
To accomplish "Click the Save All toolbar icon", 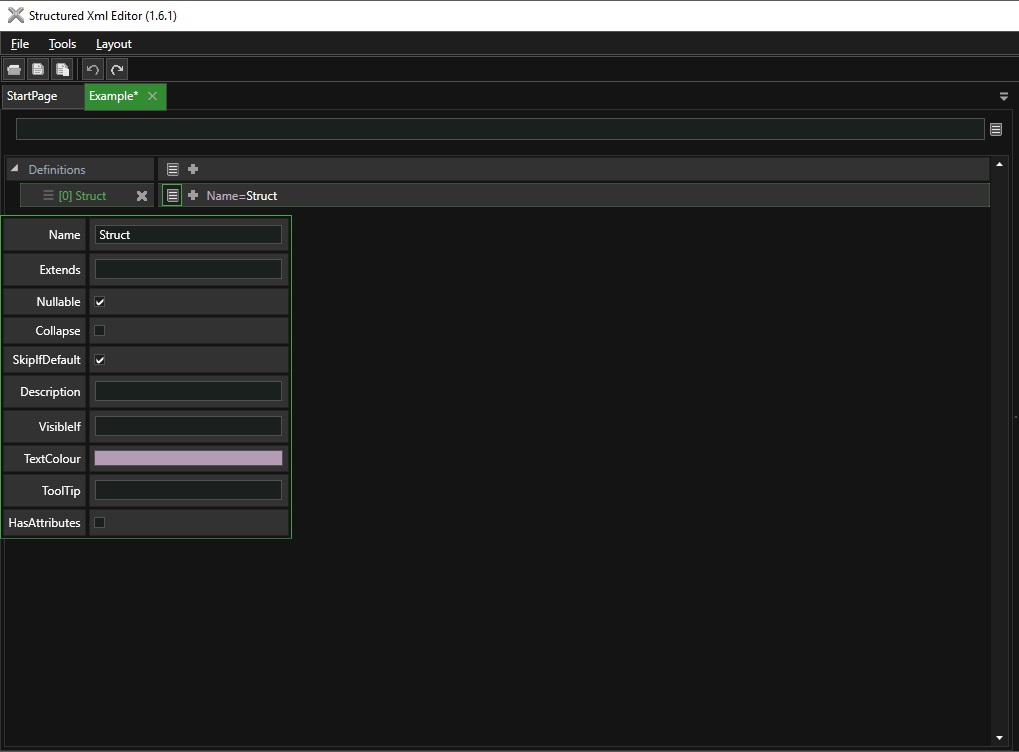I will pyautogui.click(x=62, y=70).
